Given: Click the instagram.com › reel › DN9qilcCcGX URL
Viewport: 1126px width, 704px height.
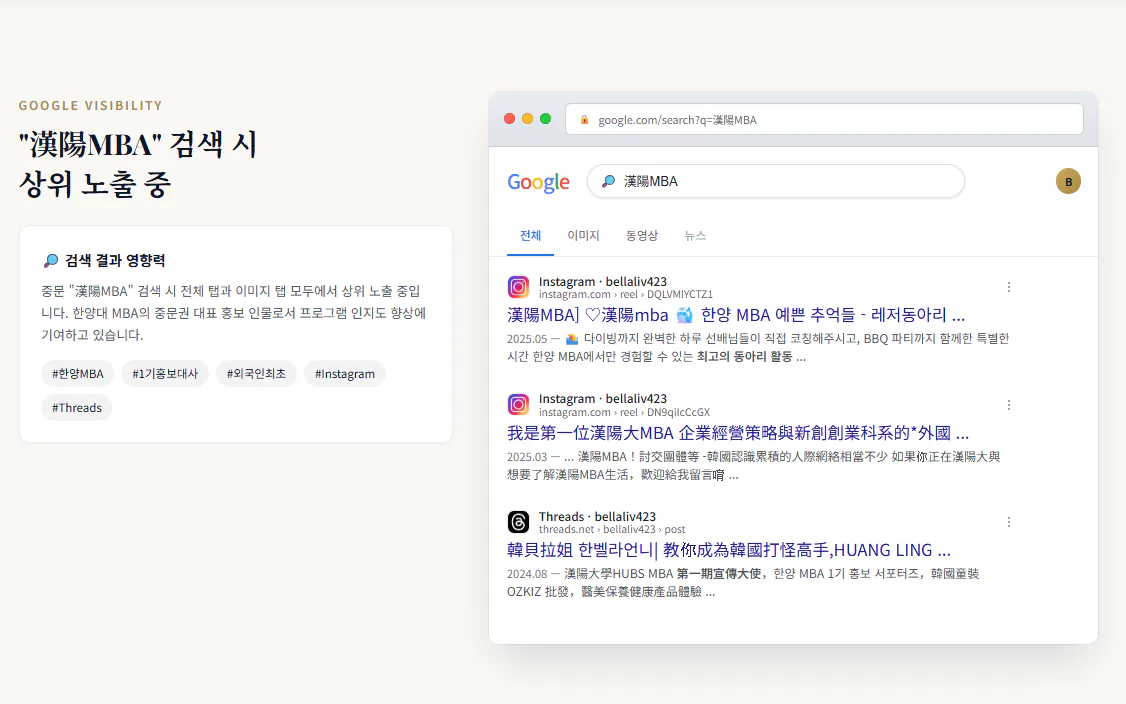Looking at the screenshot, I should [624, 412].
